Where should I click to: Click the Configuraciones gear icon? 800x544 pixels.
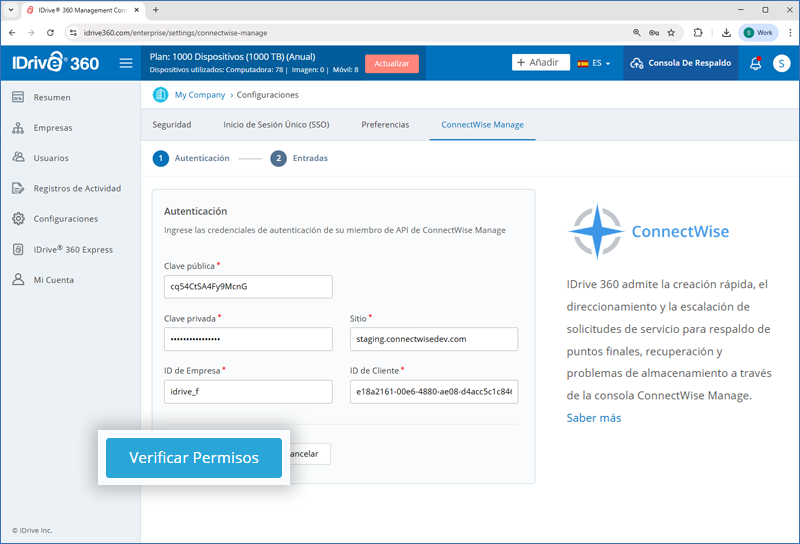click(18, 218)
